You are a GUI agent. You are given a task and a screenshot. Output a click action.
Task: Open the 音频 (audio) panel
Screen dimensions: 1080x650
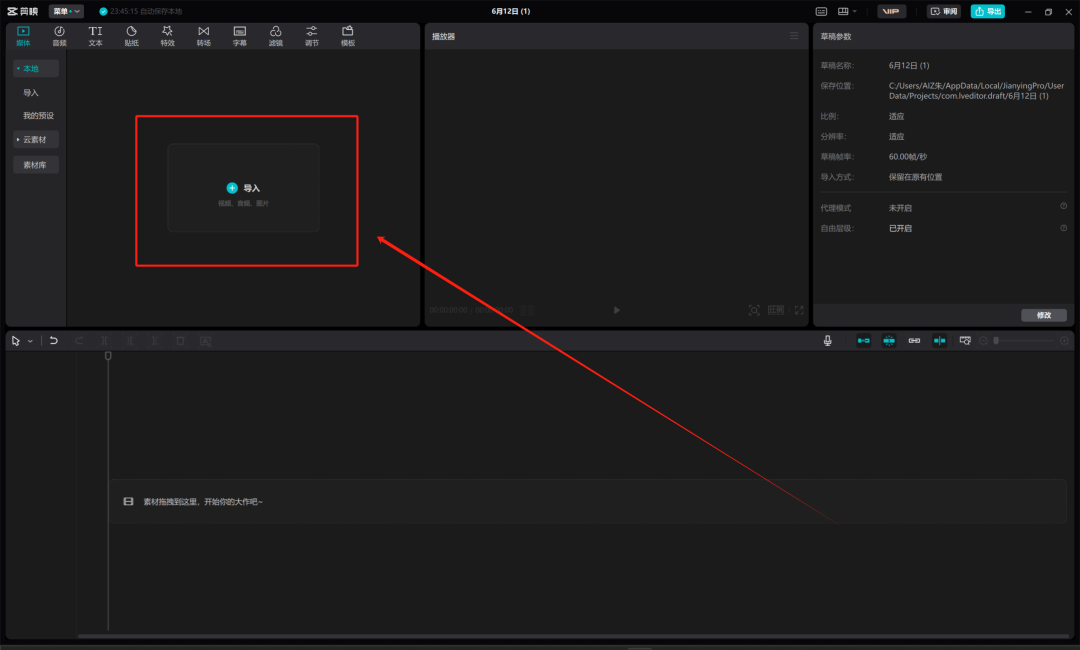coord(59,36)
